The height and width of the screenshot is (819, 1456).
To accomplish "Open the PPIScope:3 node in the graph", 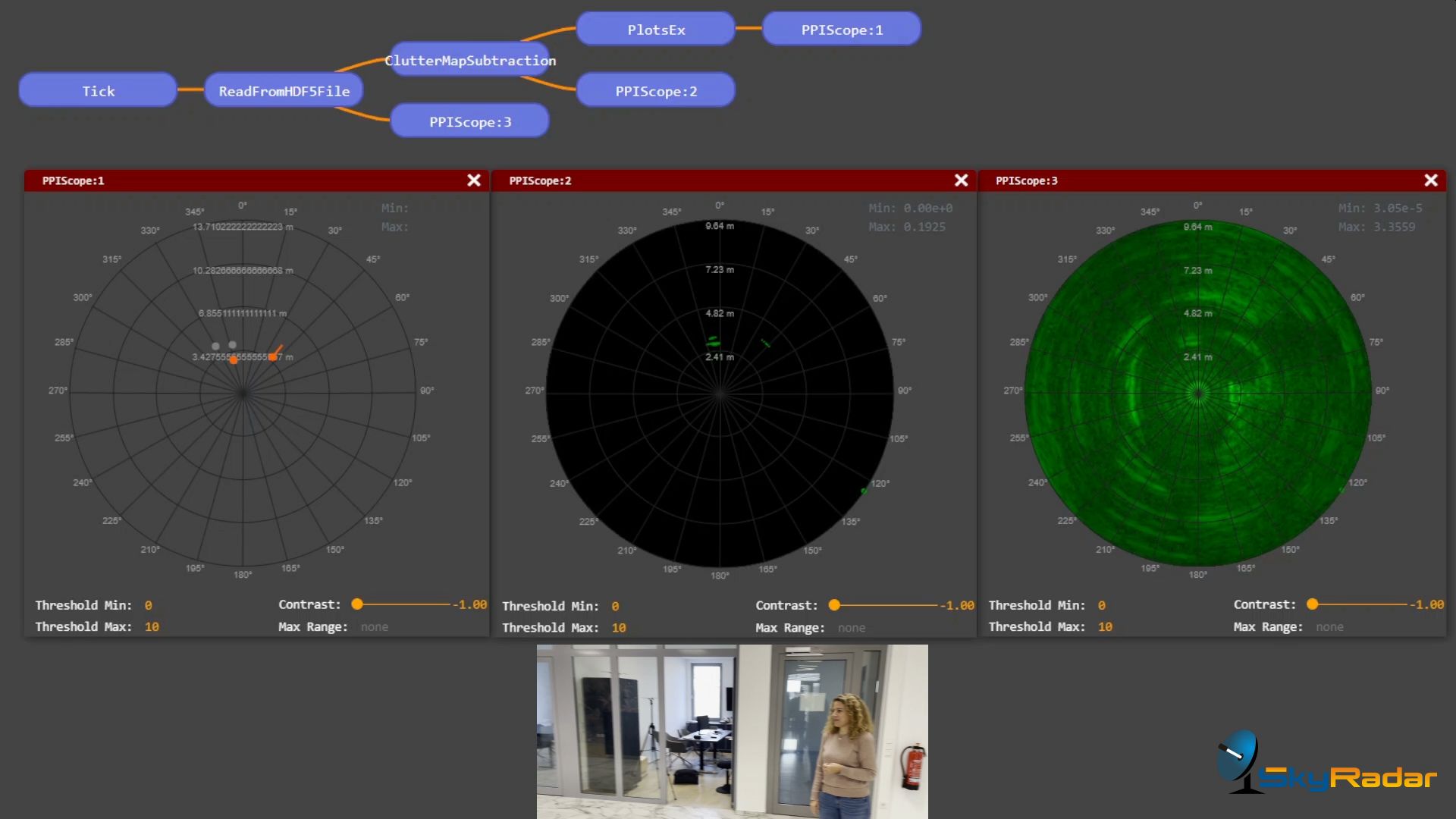I will [x=469, y=120].
